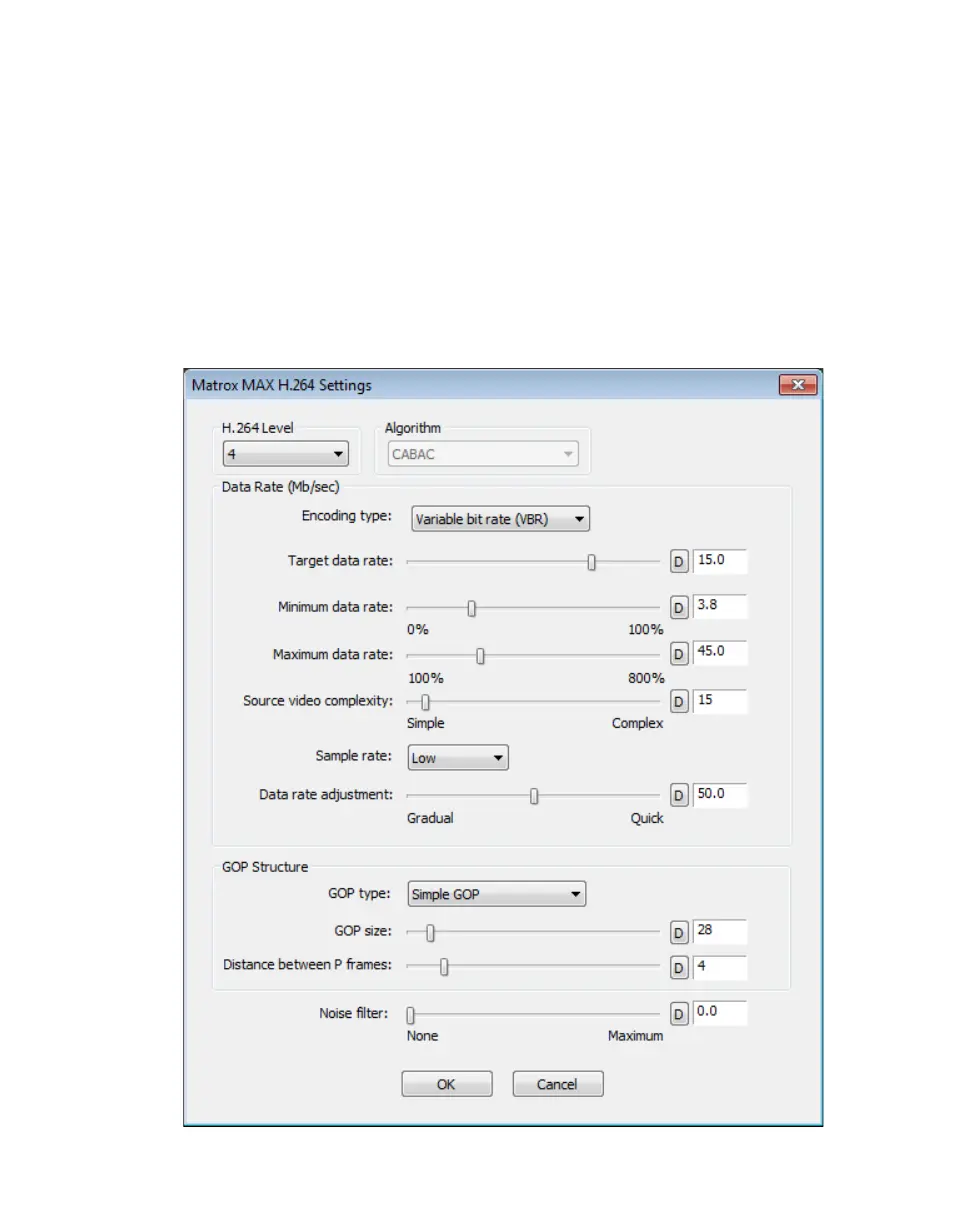
Task: Reset Distance between P frames D button
Action: (x=678, y=967)
